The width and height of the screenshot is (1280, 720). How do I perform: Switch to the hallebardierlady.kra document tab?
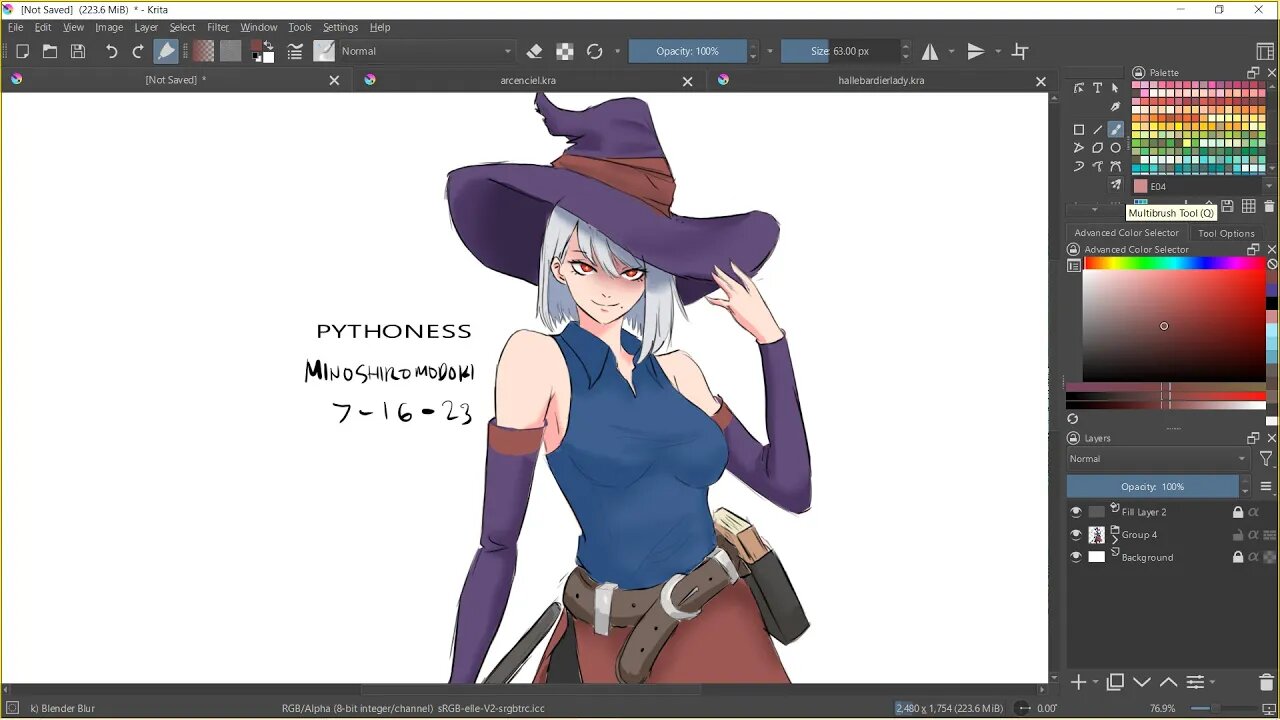click(881, 80)
